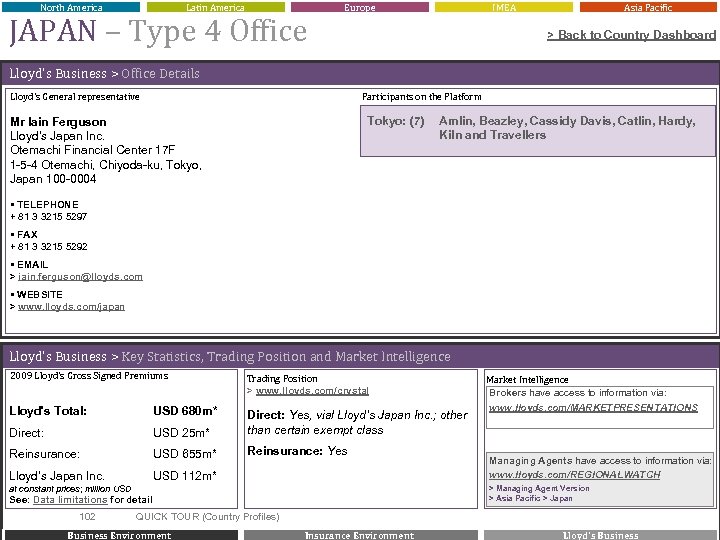720x540 pixels.
Task: Open the www.lloyds.com/crystal trading position link
Action: pos(312,390)
